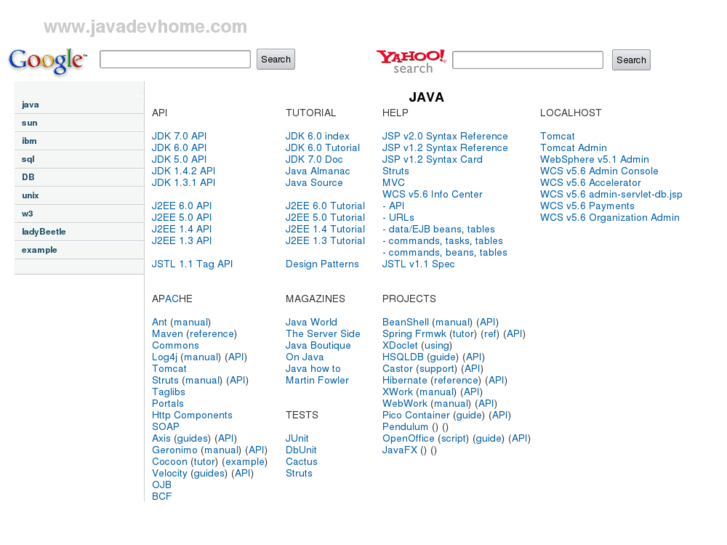This screenshot has height=545, width=727.
Task: Select the java sidebar item
Action: (x=79, y=105)
